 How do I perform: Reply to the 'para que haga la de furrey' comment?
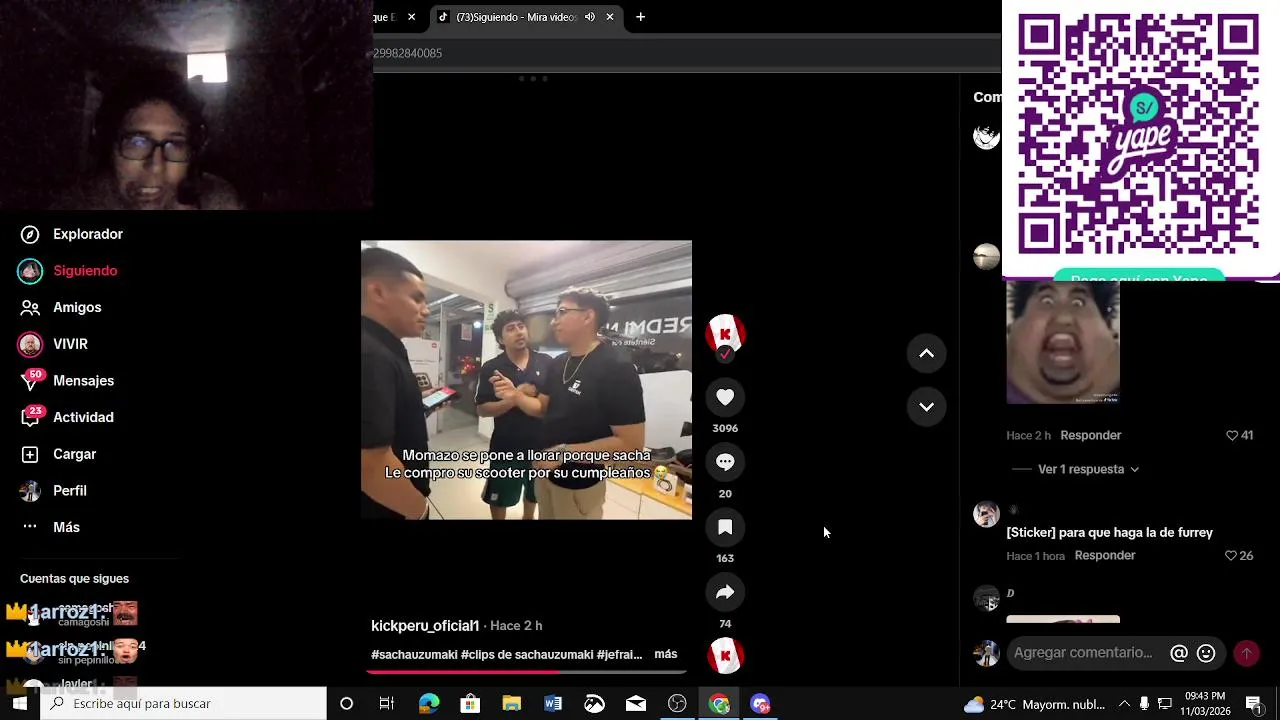tap(1105, 556)
